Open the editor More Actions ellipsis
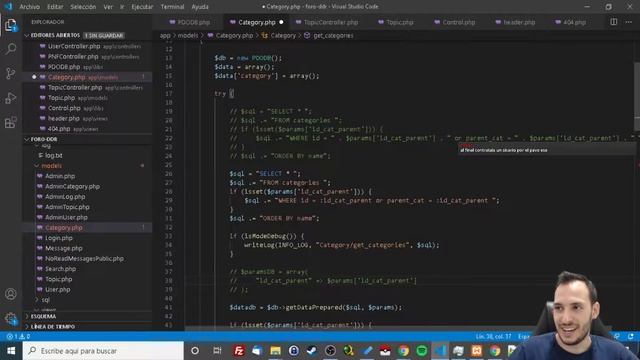Viewport: 640px width, 360px height. [x=629, y=22]
